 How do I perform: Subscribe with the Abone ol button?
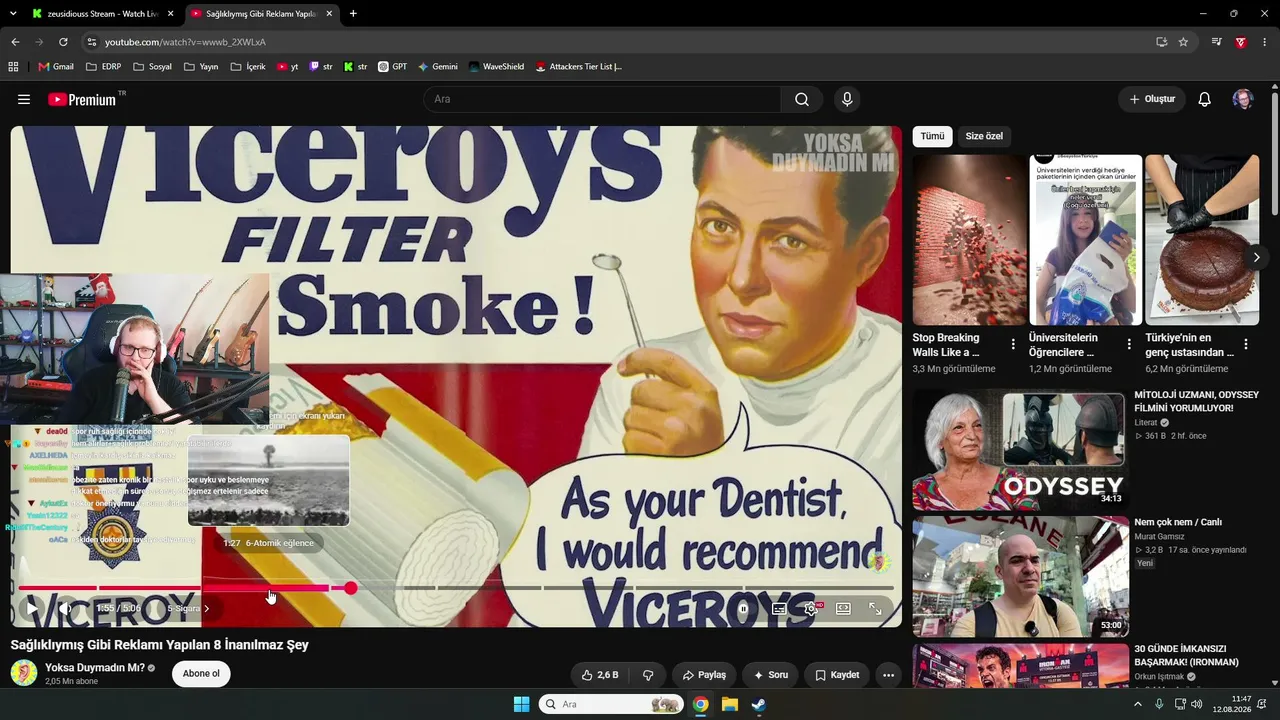[x=201, y=674]
